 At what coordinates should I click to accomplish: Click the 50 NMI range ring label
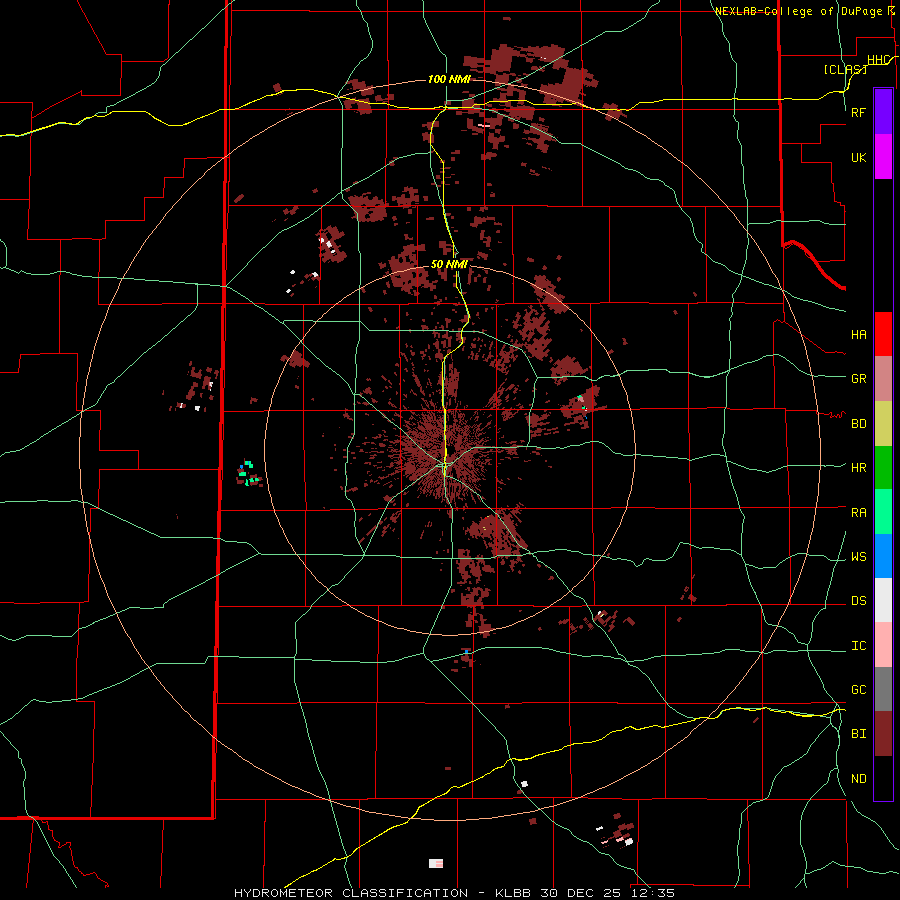(449, 264)
